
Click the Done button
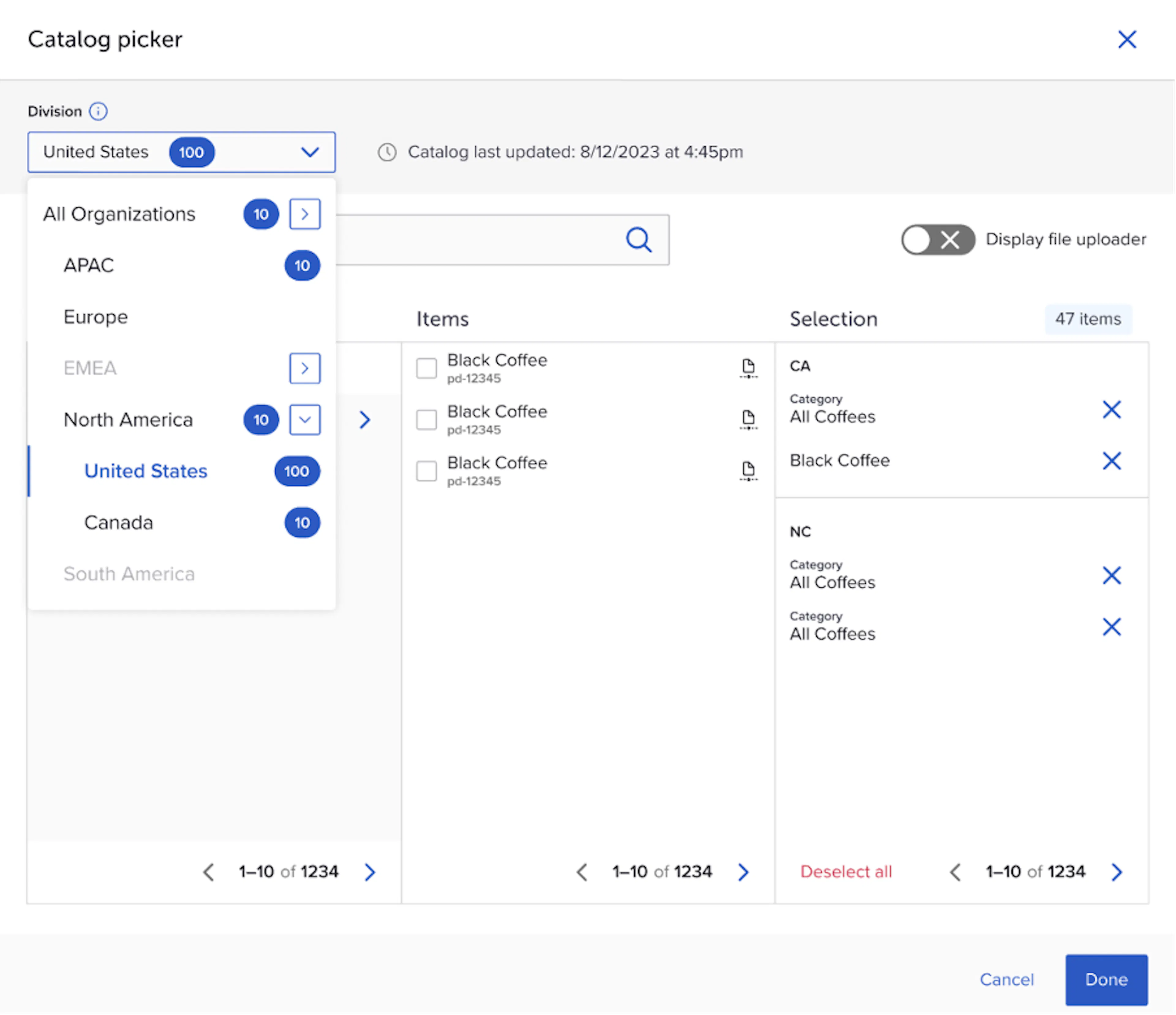tap(1106, 980)
